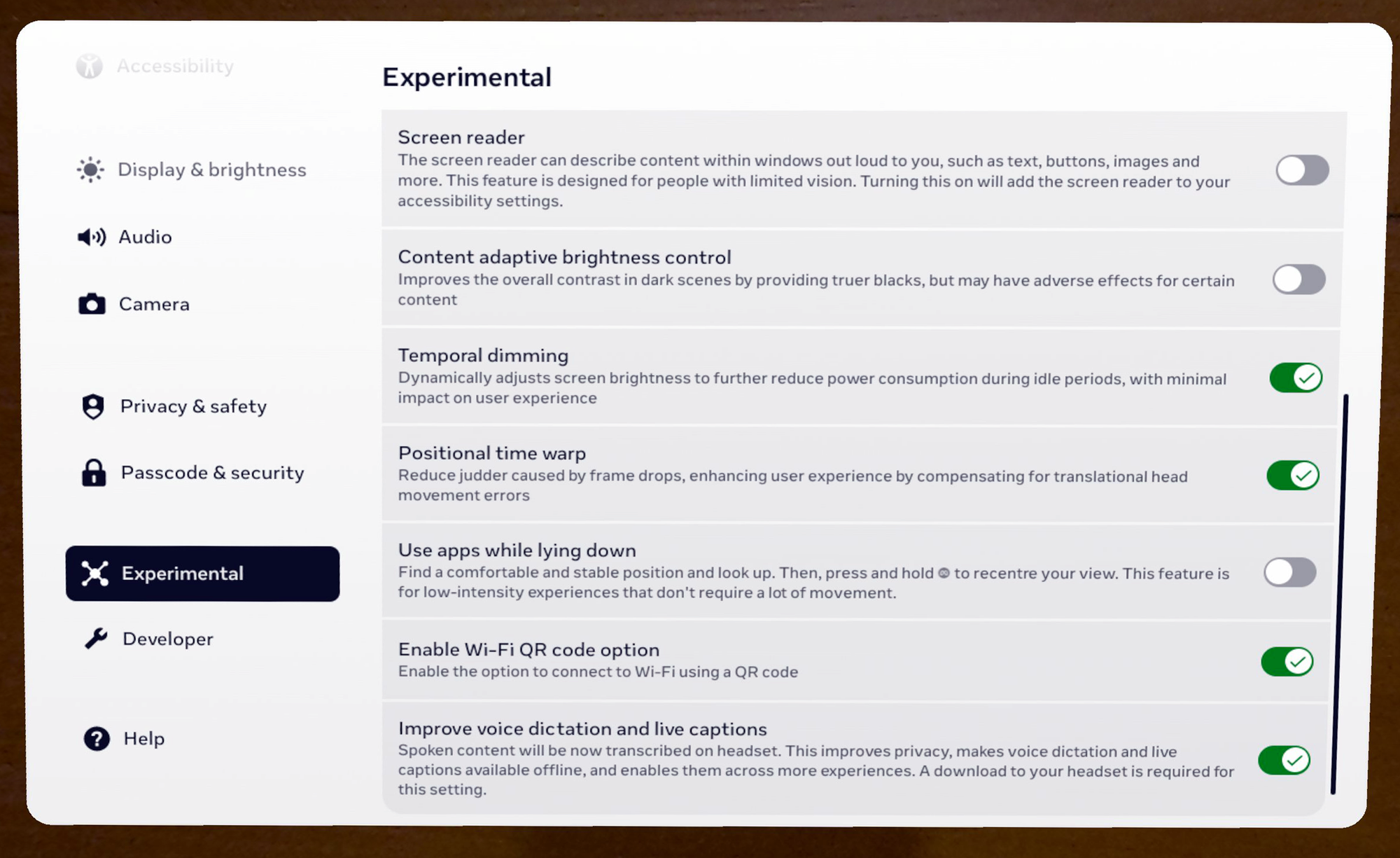
Task: Go to Audio settings label
Action: tap(145, 237)
